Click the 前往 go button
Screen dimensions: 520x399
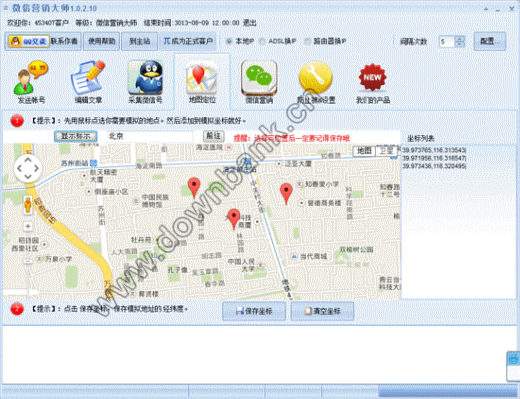coord(213,136)
